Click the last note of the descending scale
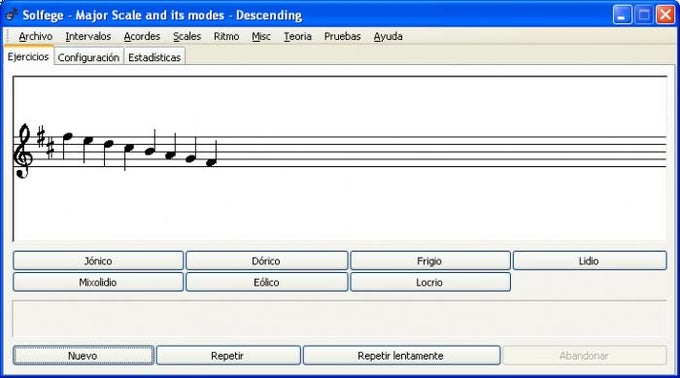The width and height of the screenshot is (680, 378). click(x=211, y=163)
